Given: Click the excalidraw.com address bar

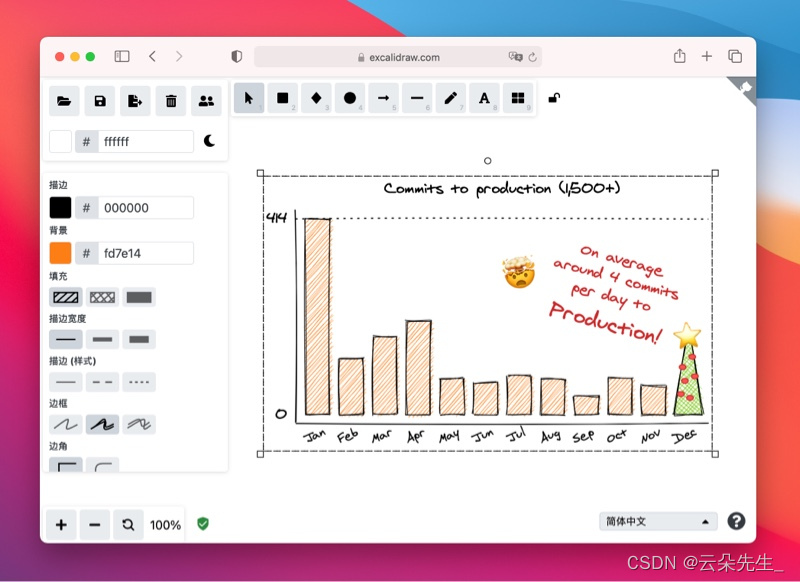Looking at the screenshot, I should 398,57.
